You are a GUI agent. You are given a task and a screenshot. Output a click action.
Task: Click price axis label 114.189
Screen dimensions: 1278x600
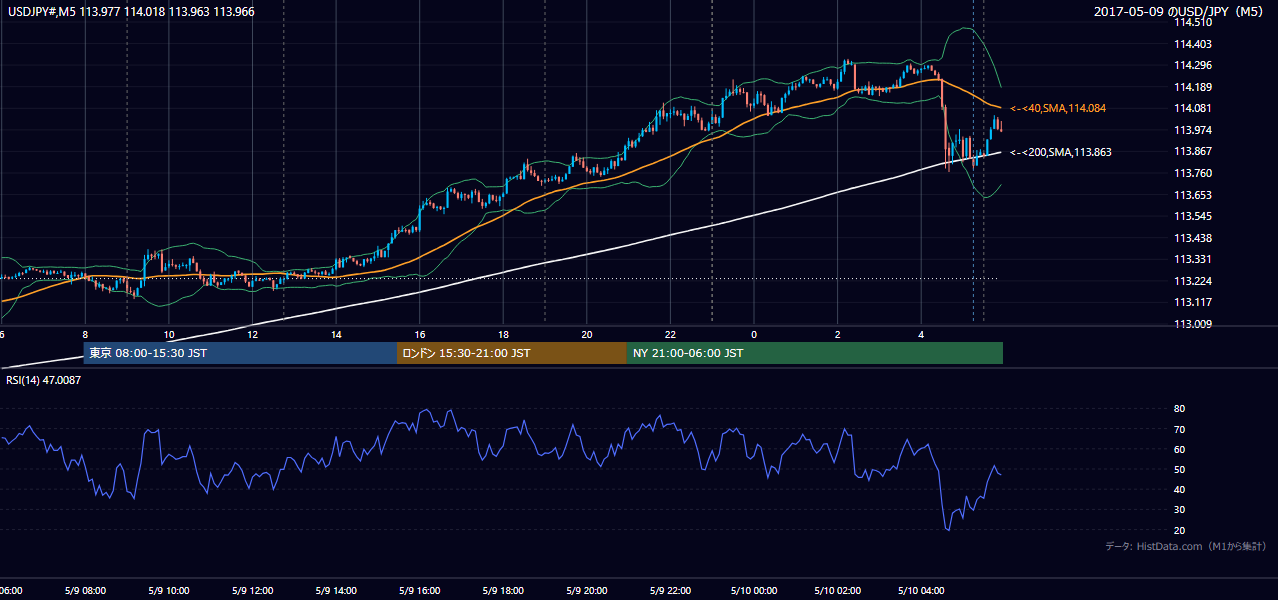pyautogui.click(x=1193, y=87)
